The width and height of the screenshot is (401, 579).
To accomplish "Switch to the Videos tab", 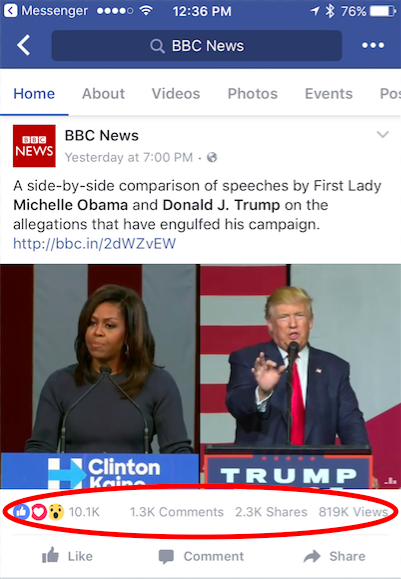I will click(176, 94).
